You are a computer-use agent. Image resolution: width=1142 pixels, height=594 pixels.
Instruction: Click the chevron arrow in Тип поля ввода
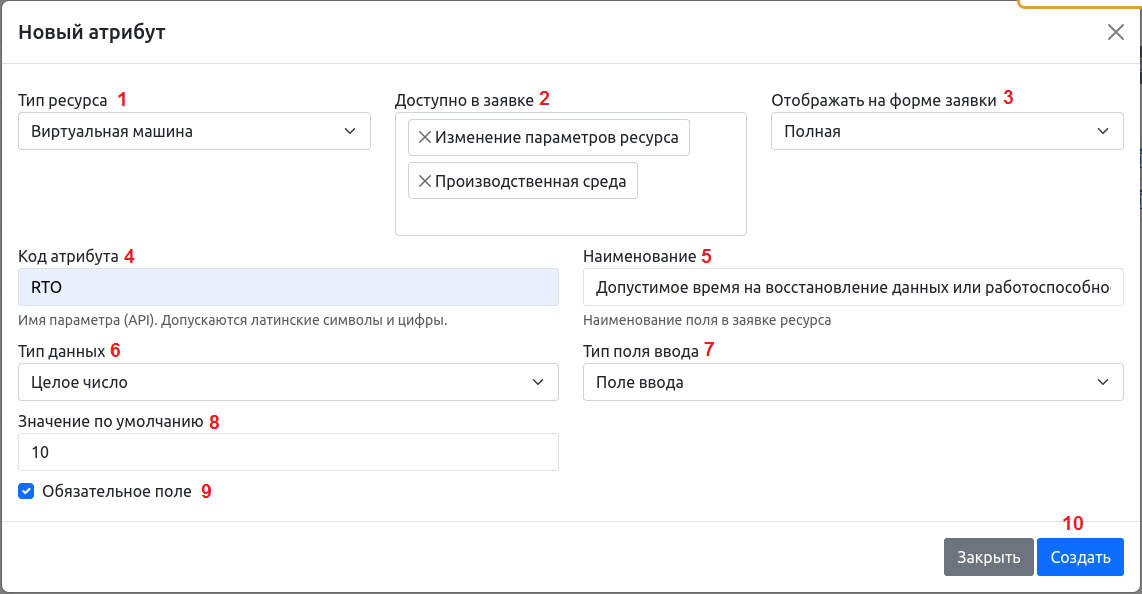point(1103,382)
